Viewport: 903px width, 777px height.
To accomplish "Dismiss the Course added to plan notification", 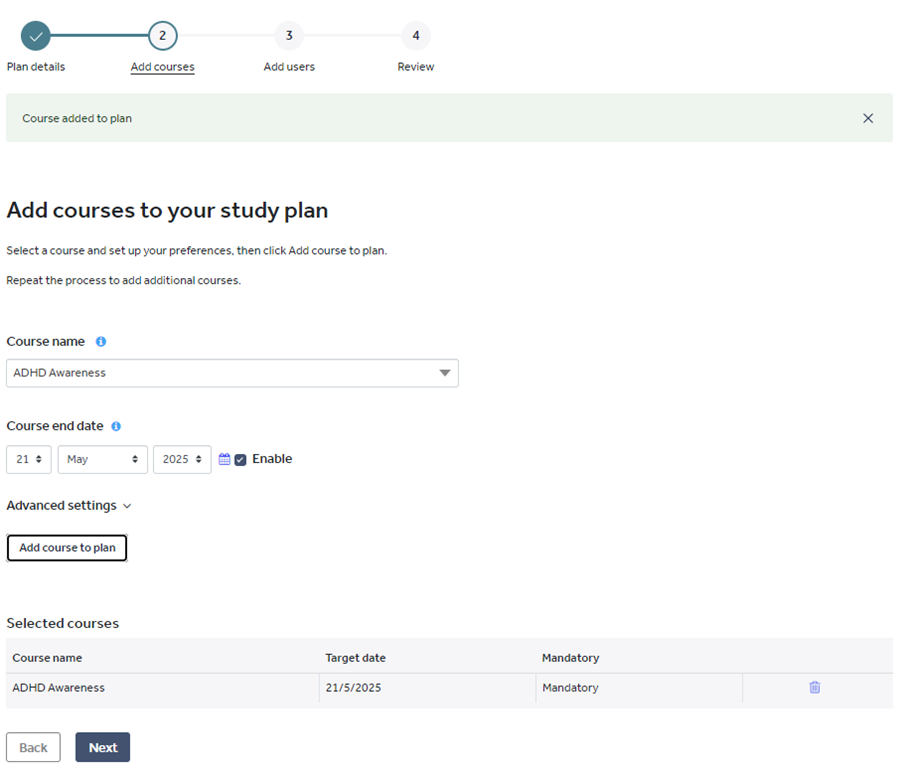I will pyautogui.click(x=868, y=117).
